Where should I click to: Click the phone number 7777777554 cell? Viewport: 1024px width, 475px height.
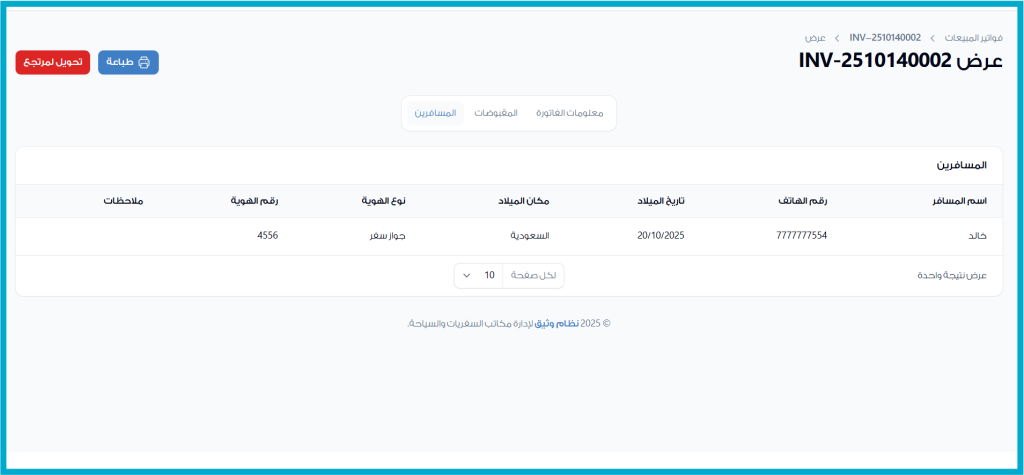point(801,236)
